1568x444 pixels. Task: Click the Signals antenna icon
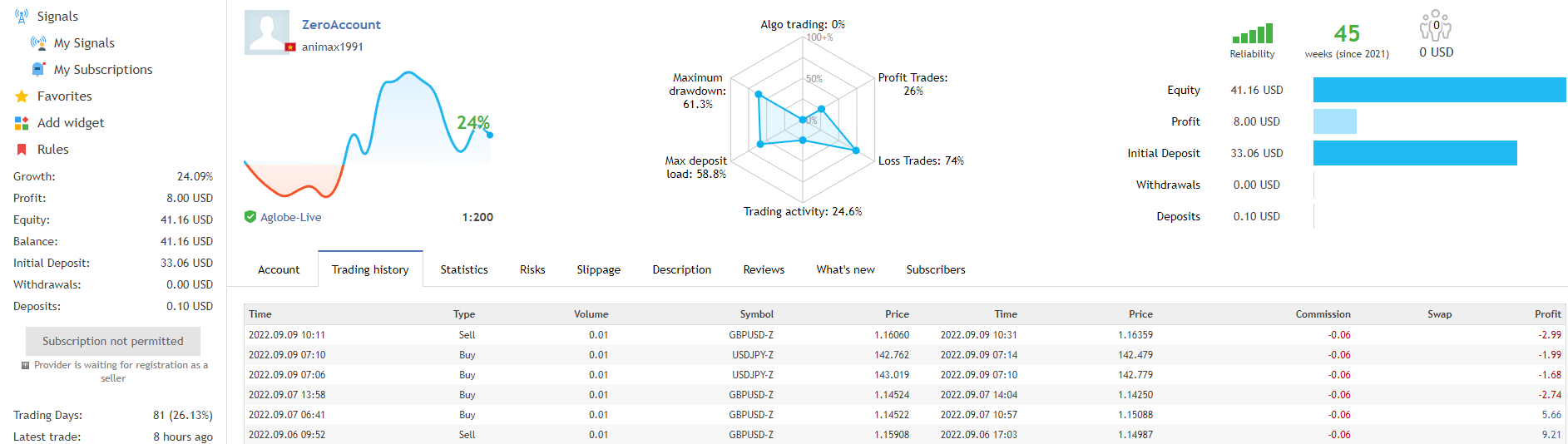click(x=22, y=17)
